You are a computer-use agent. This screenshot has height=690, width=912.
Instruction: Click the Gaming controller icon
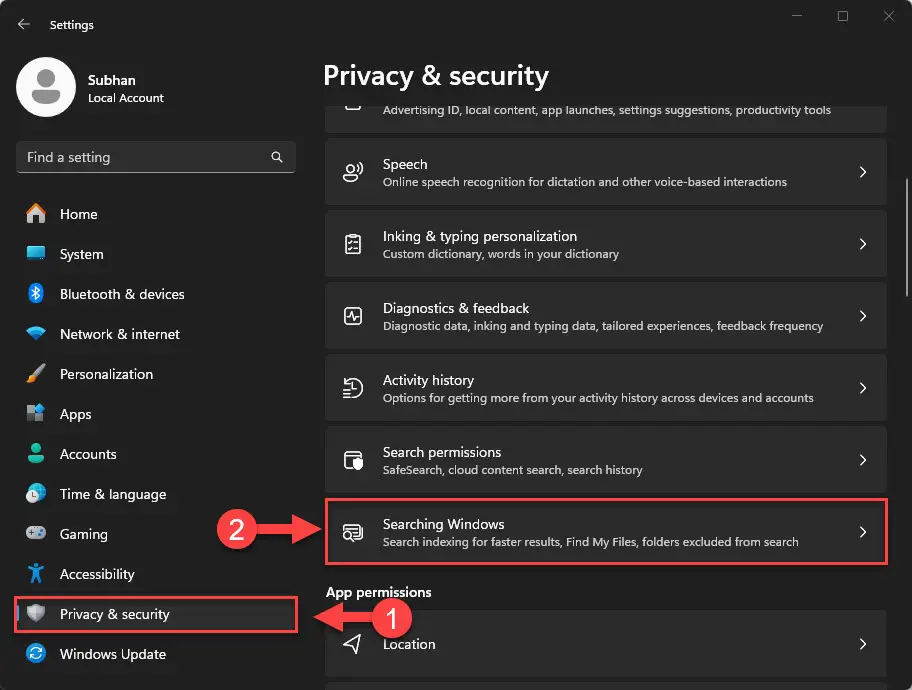coord(38,534)
